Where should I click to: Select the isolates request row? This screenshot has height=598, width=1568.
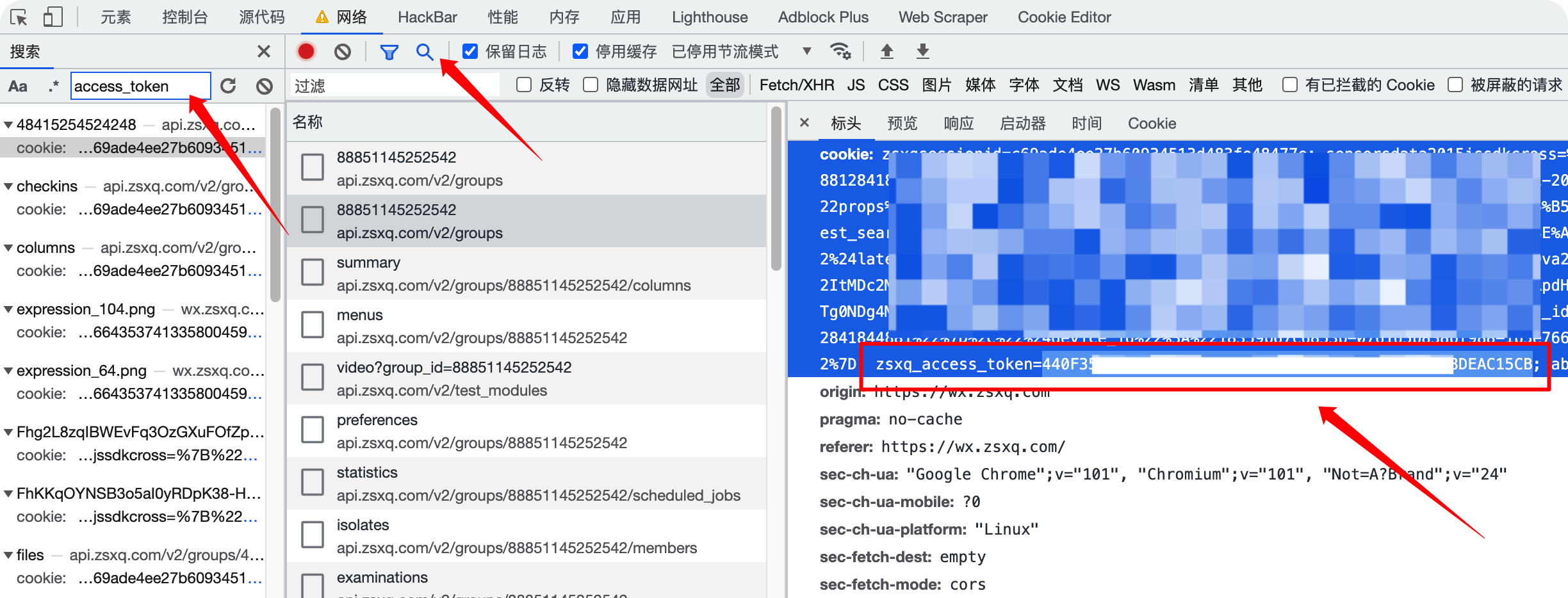[x=527, y=536]
